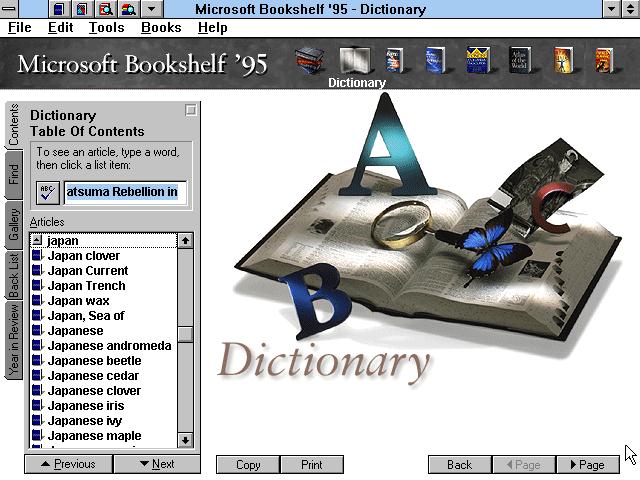Image resolution: width=640 pixels, height=480 pixels.
Task: Click the Articles list scrollbar thumb
Action: 185,334
